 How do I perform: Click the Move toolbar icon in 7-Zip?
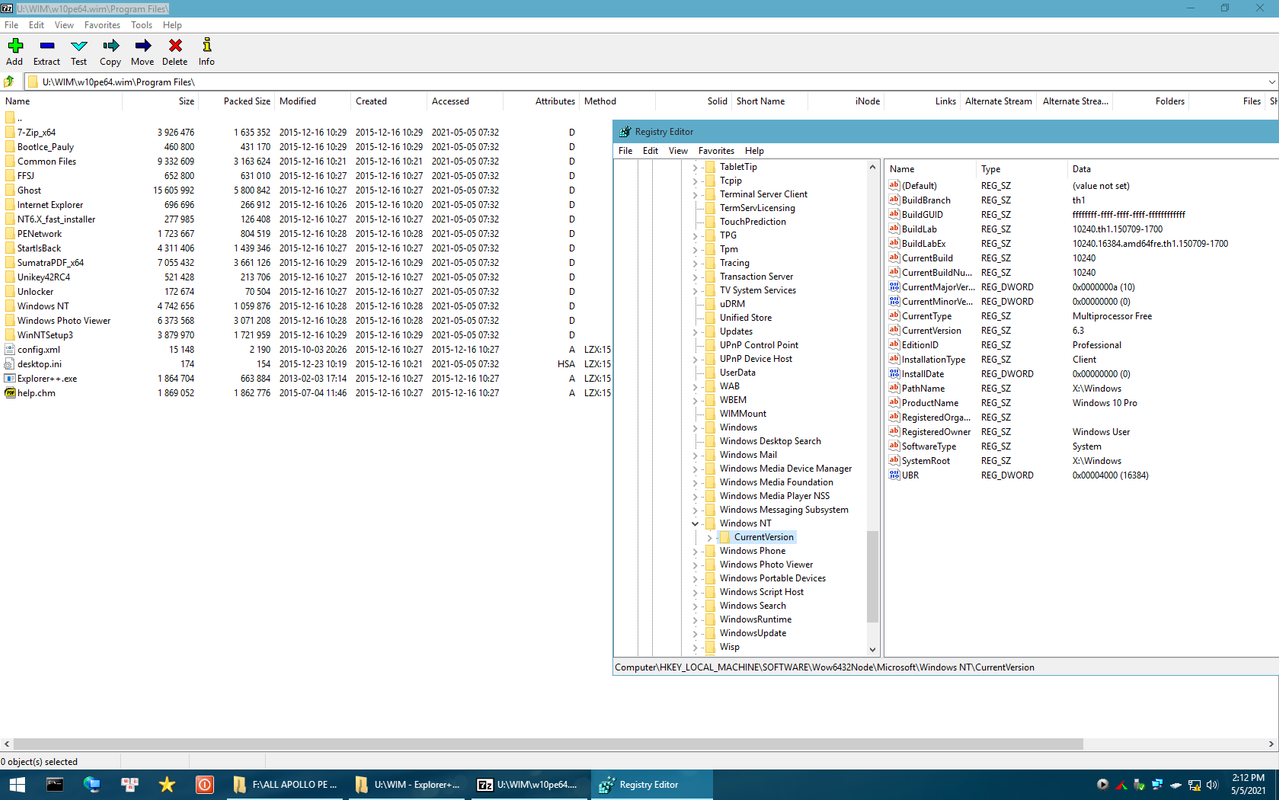[x=143, y=46]
